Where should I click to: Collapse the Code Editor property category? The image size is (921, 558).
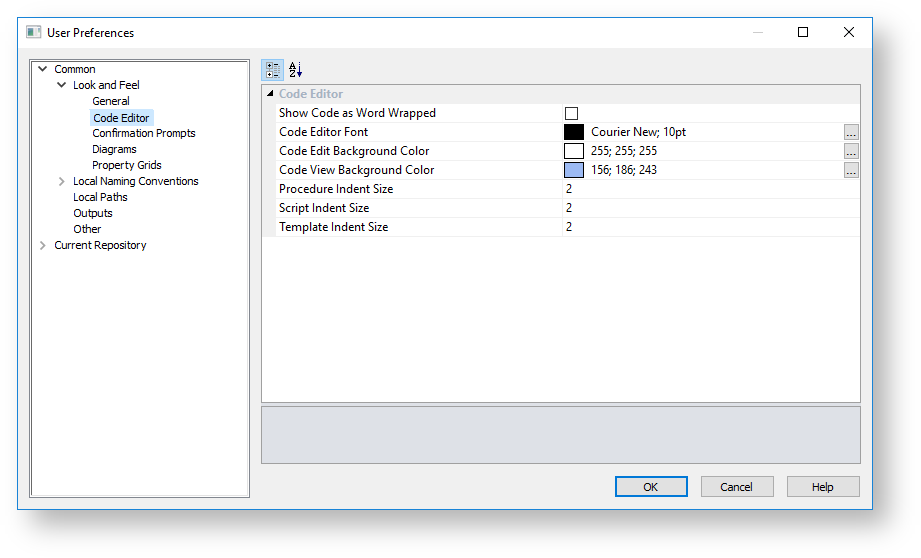tap(270, 94)
